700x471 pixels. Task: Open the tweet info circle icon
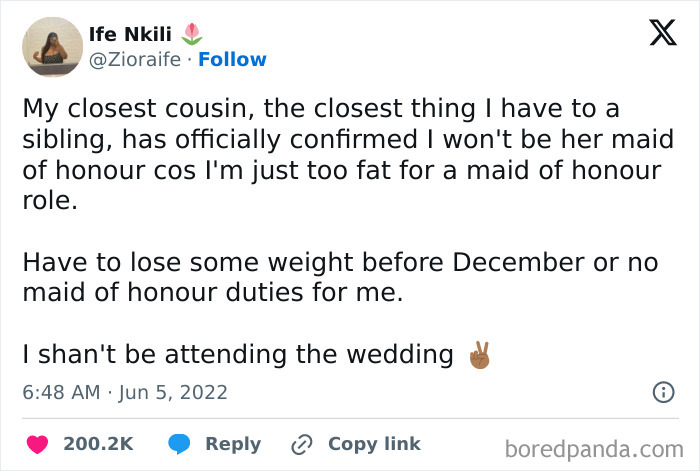[x=662, y=392]
